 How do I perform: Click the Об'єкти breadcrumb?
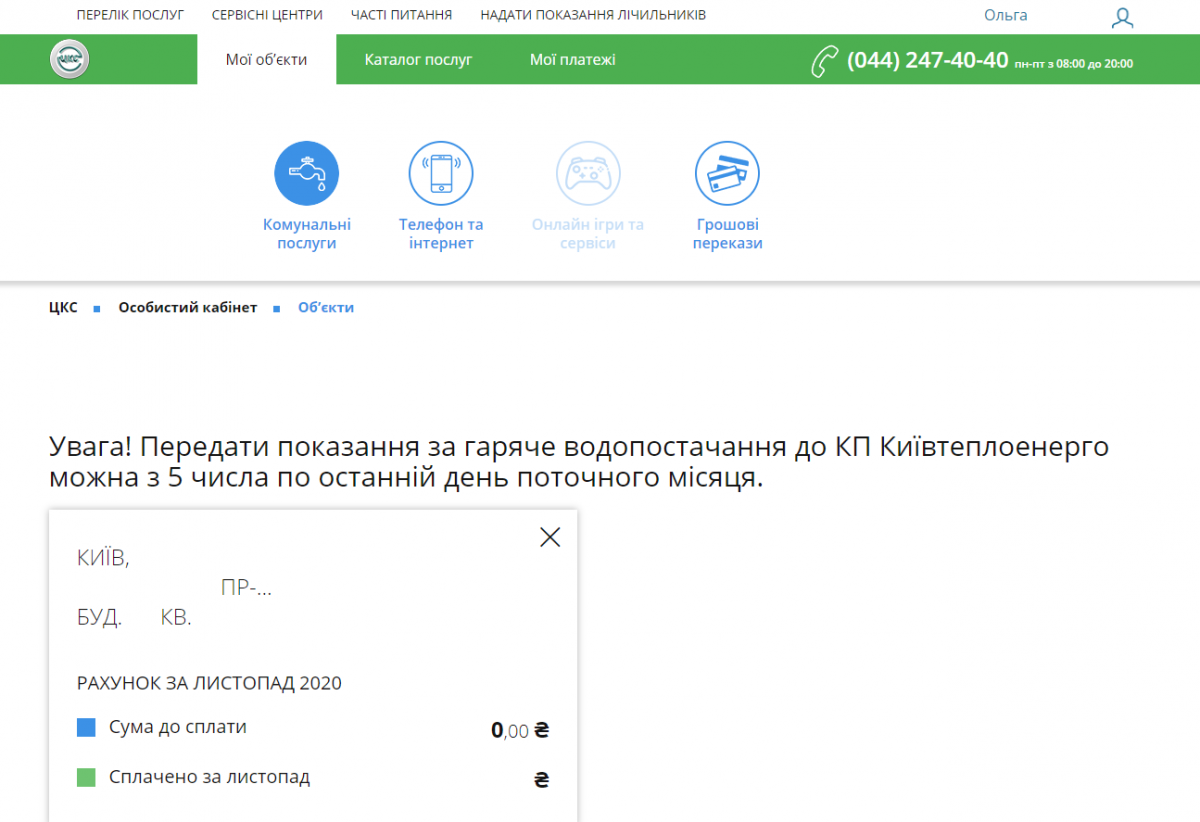326,307
